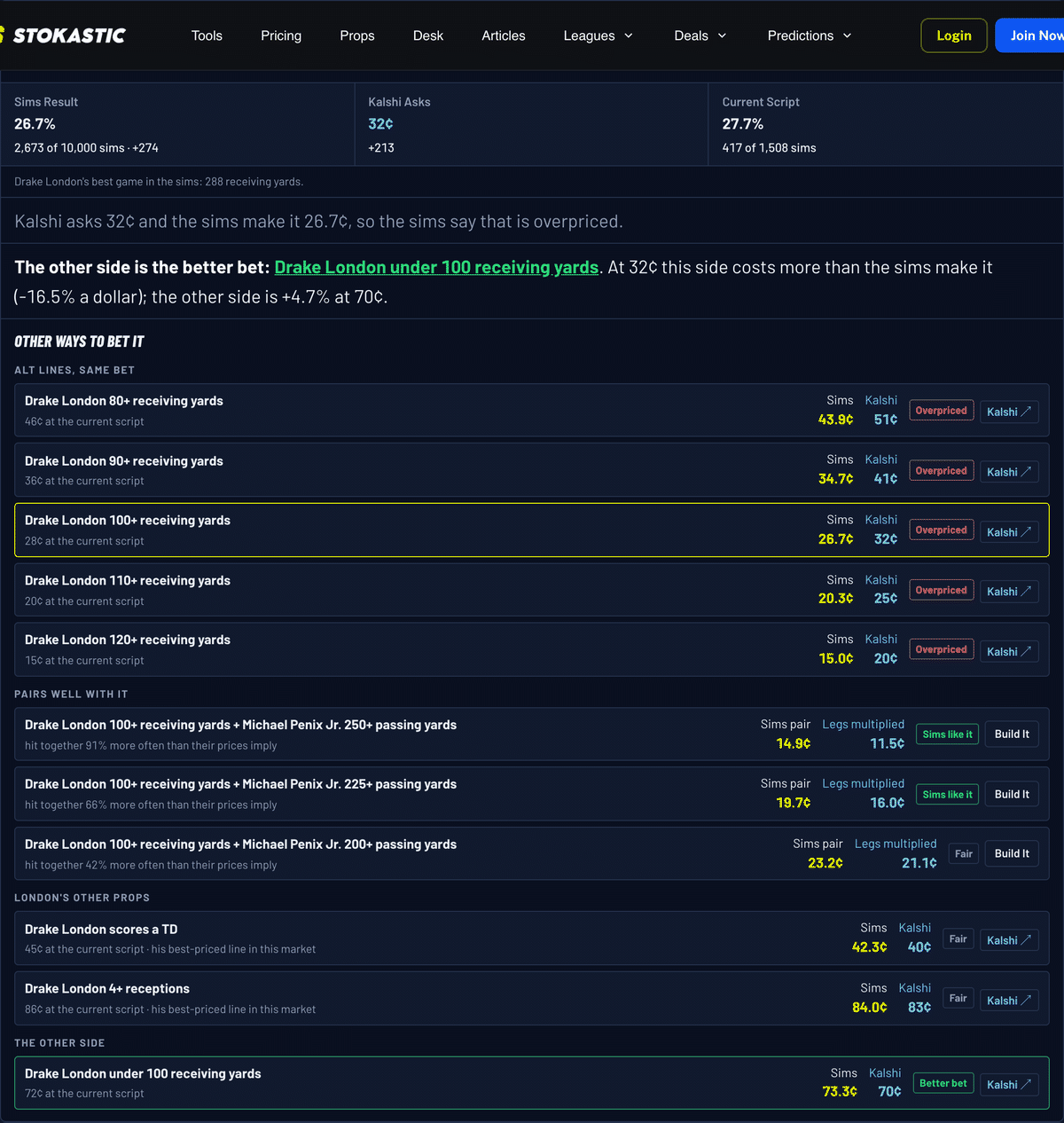Go to the Pricing page
The height and width of the screenshot is (1123, 1064).
[x=281, y=35]
